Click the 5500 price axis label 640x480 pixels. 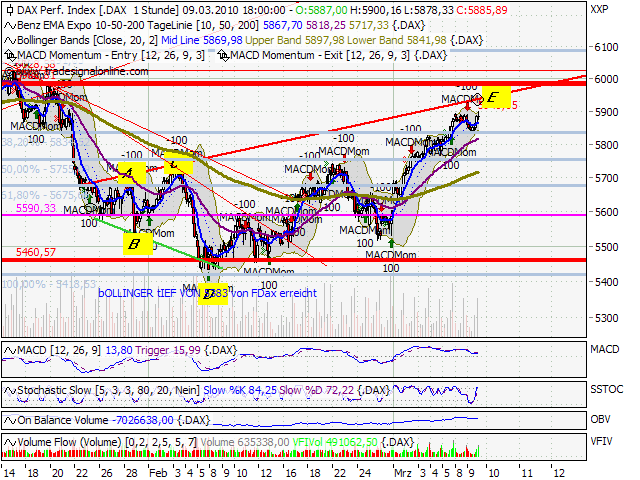click(x=606, y=247)
